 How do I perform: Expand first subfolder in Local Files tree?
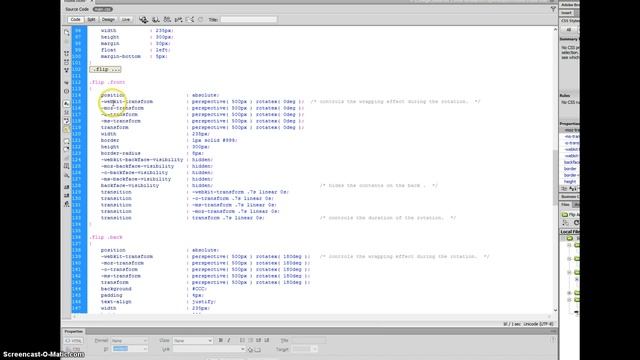569,245
